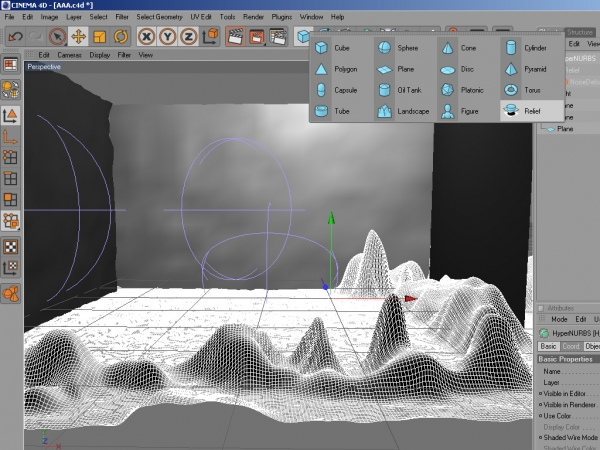Image resolution: width=600 pixels, height=450 pixels.
Task: Add a Pyramid primitive
Action: point(532,69)
